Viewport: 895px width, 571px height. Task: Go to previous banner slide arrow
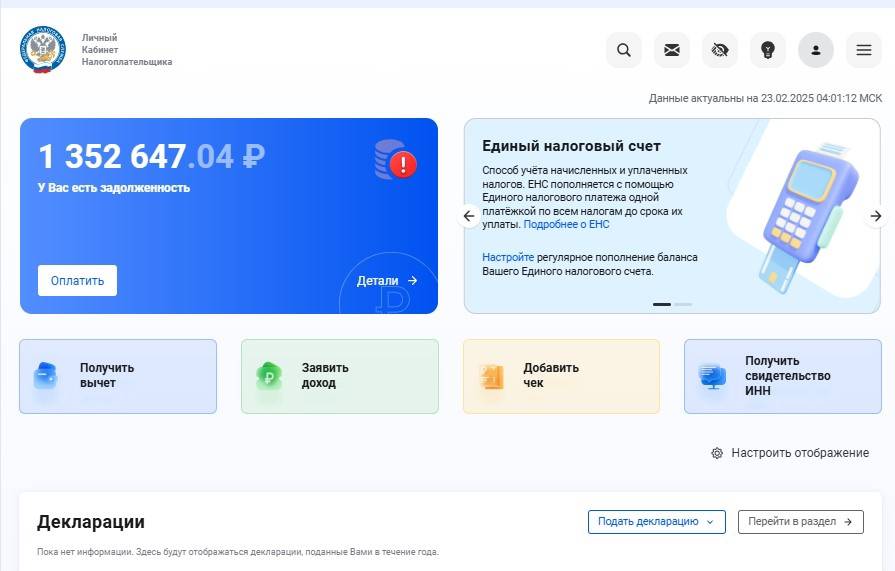coord(469,216)
